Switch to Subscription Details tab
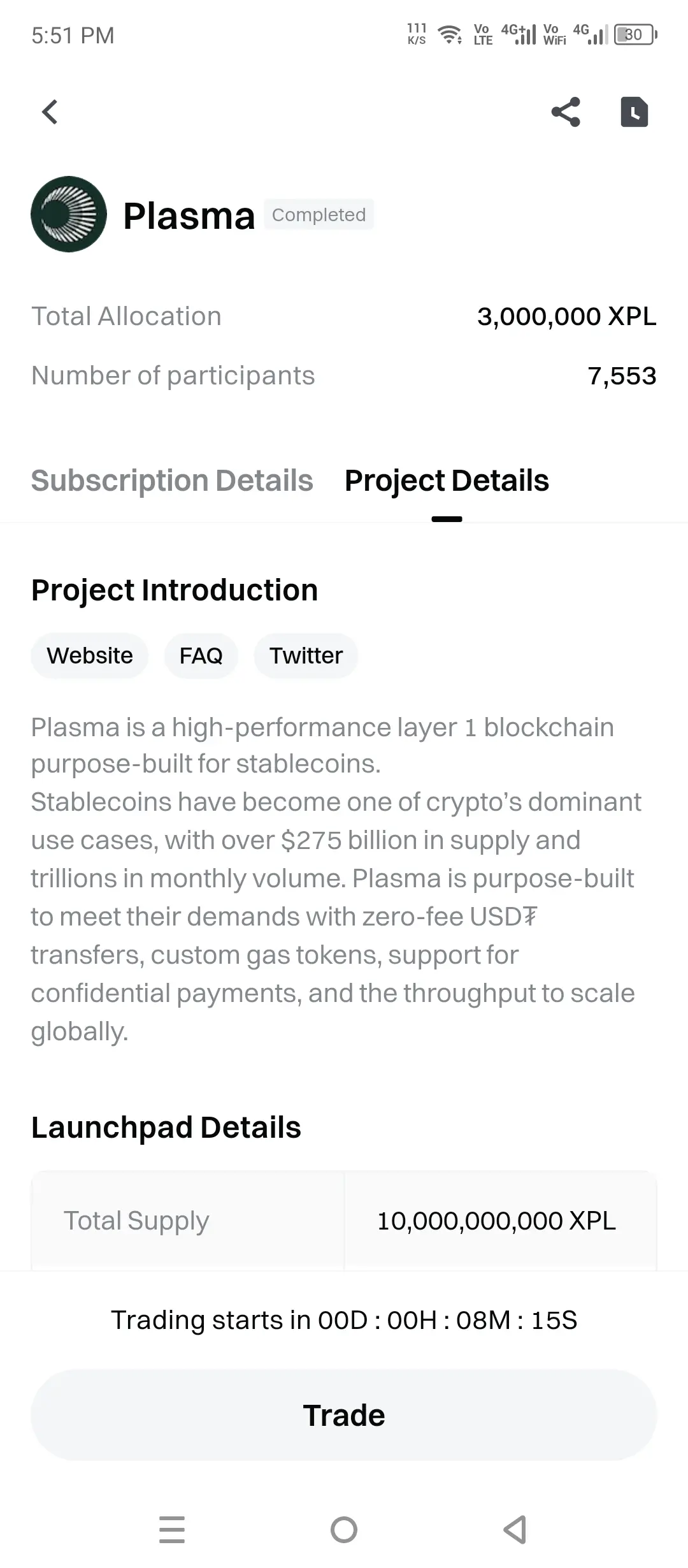 coord(172,481)
